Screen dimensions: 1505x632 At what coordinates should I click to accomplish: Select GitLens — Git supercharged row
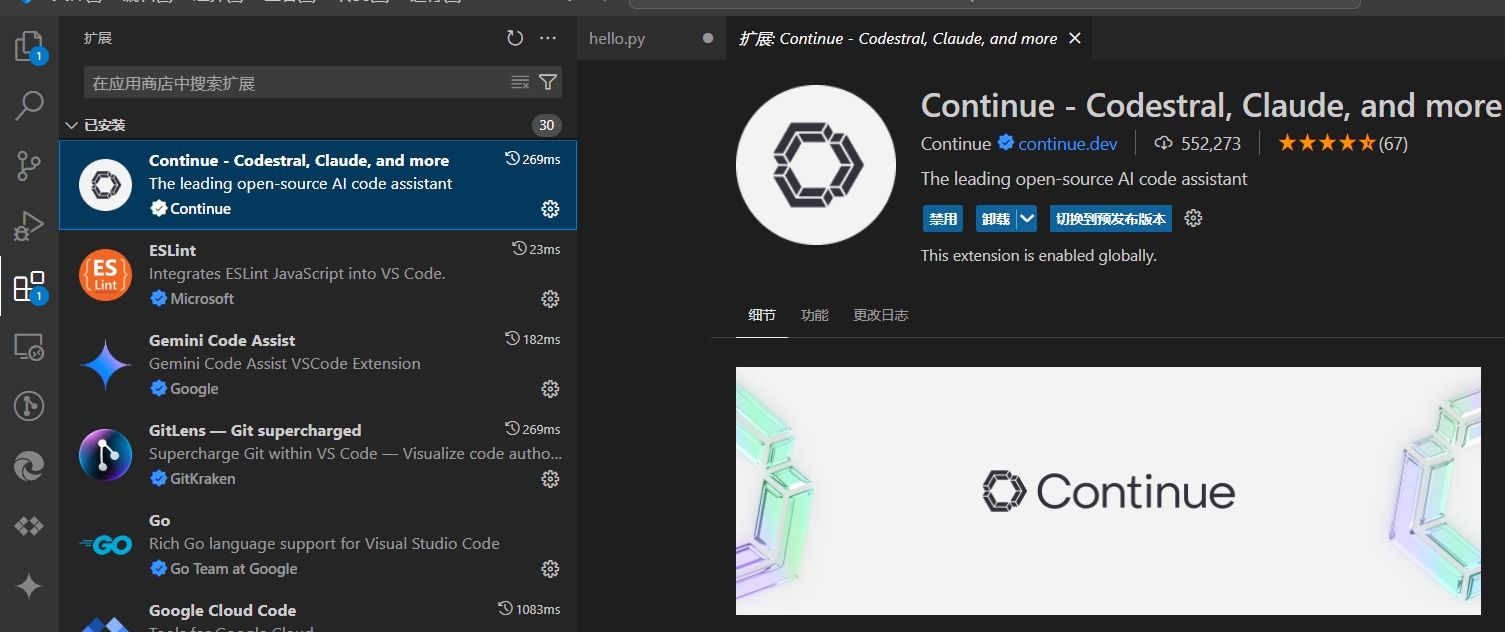[318, 455]
